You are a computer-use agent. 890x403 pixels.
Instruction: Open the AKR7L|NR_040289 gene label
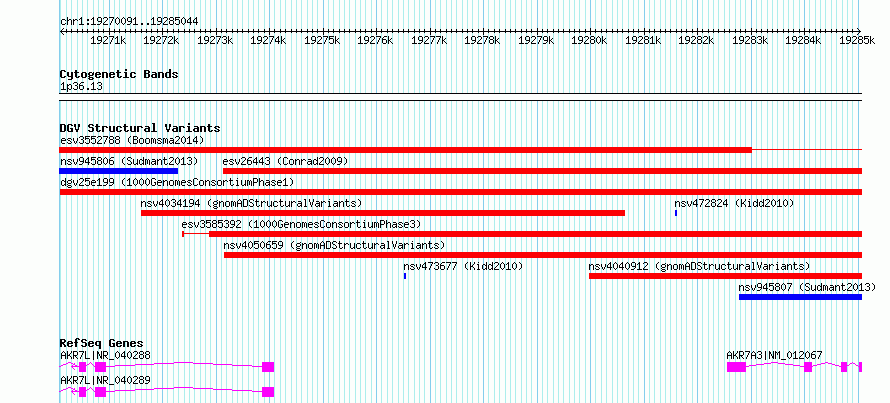coord(105,380)
